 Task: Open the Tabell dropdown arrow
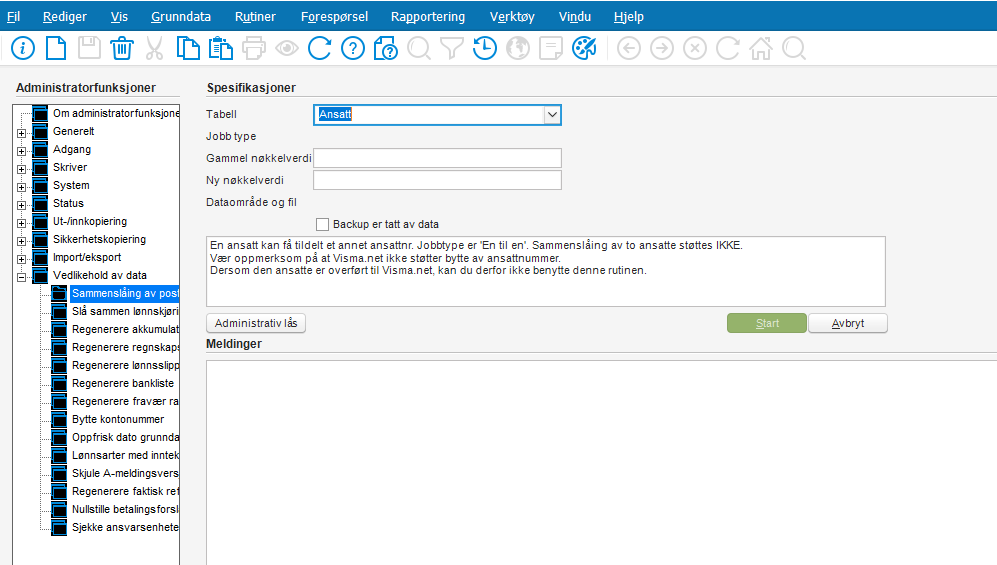tap(552, 115)
